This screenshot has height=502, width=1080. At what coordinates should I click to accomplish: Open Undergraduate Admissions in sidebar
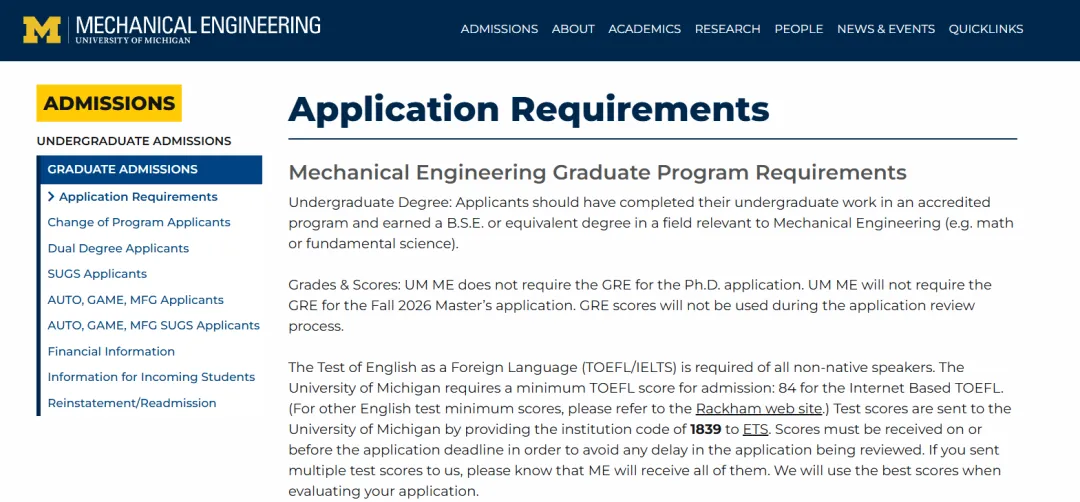[x=134, y=141]
